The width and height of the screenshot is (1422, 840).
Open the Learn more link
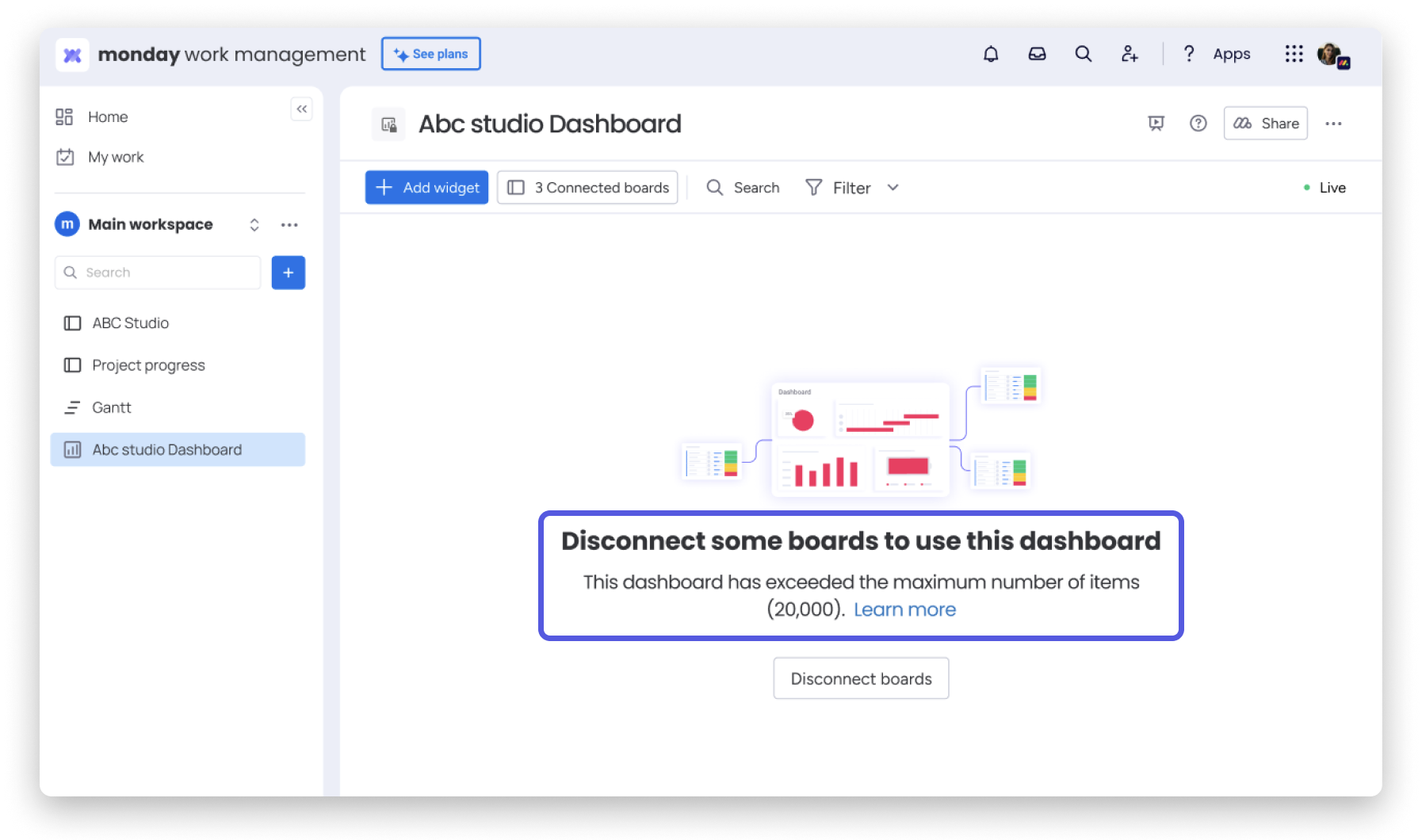point(904,609)
